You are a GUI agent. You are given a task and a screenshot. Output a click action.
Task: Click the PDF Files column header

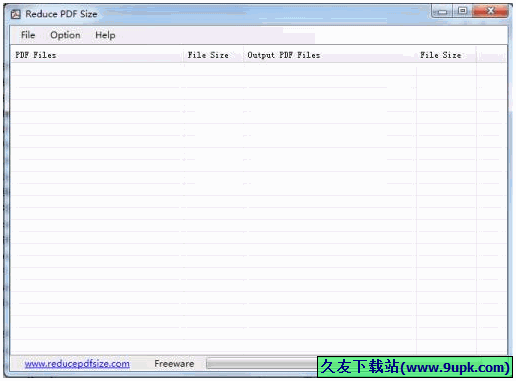(97, 55)
